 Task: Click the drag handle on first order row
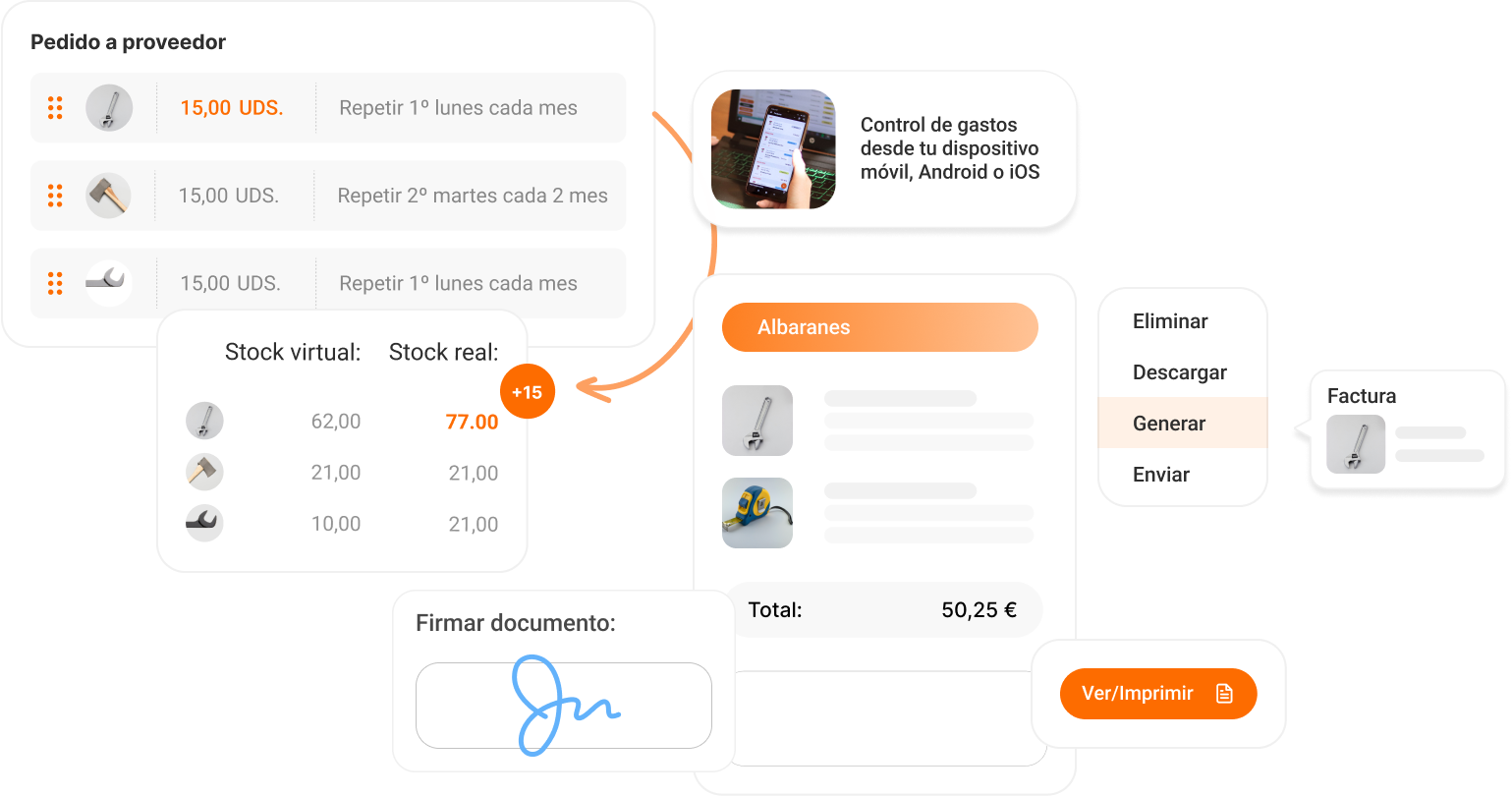click(55, 108)
